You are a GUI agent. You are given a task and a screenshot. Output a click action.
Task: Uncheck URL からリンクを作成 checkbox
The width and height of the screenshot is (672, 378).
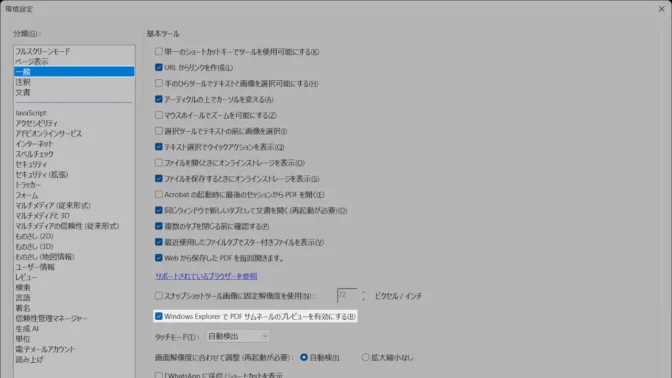click(159, 67)
